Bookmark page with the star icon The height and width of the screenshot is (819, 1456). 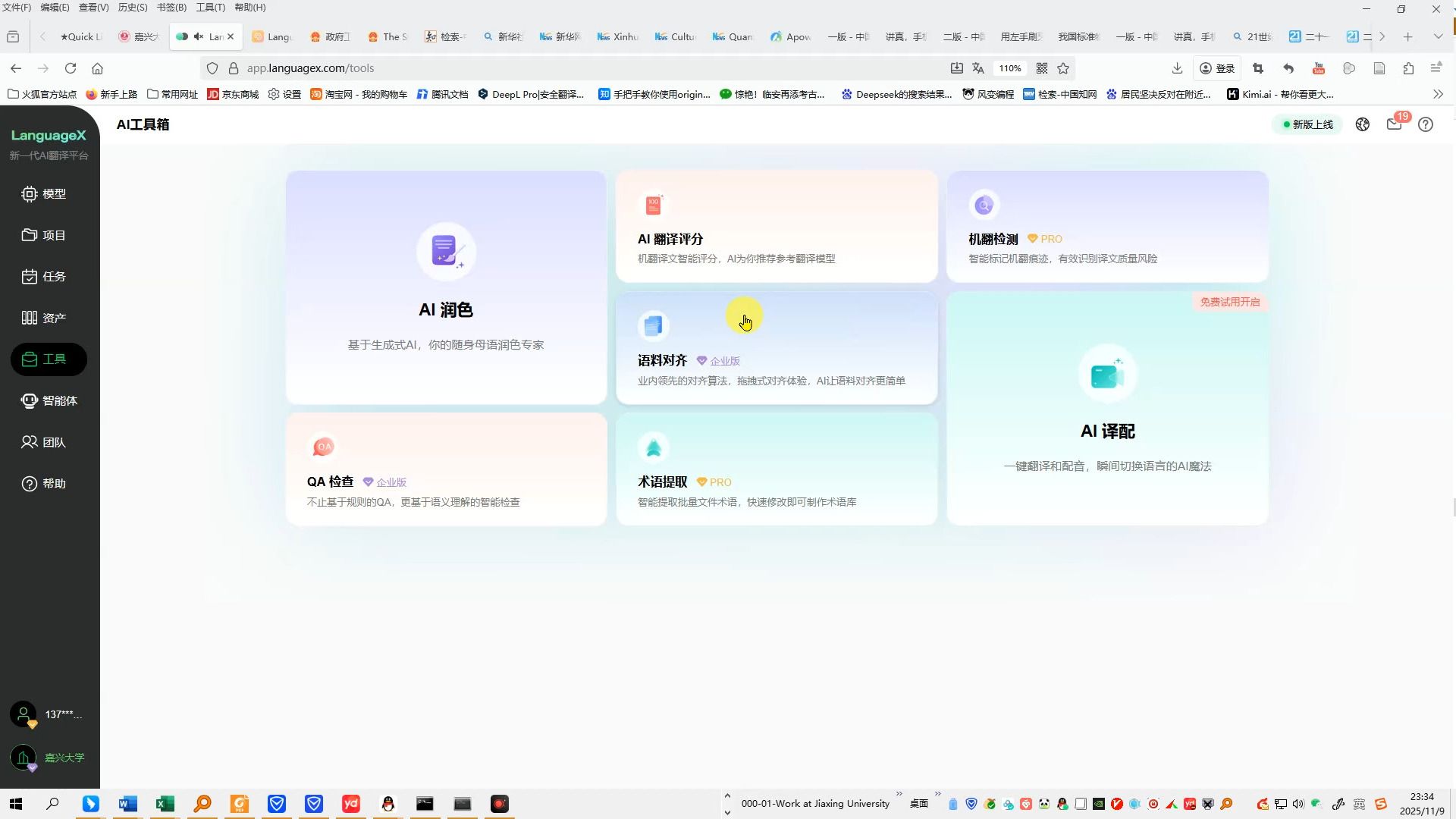click(x=1063, y=68)
